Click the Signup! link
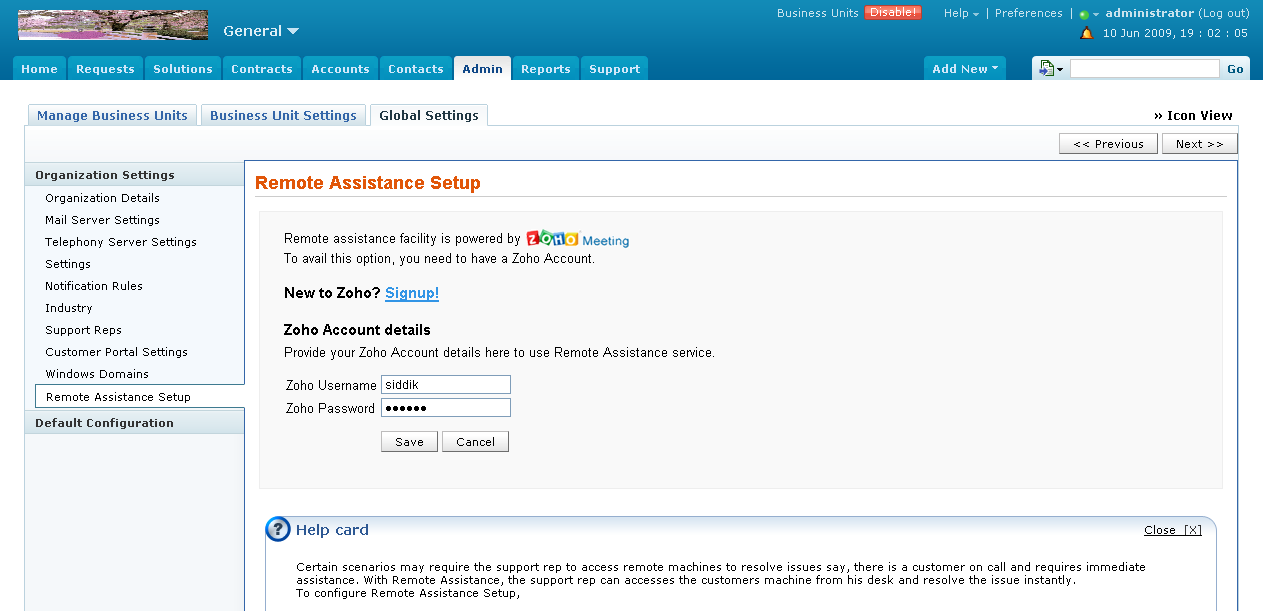 pos(412,293)
